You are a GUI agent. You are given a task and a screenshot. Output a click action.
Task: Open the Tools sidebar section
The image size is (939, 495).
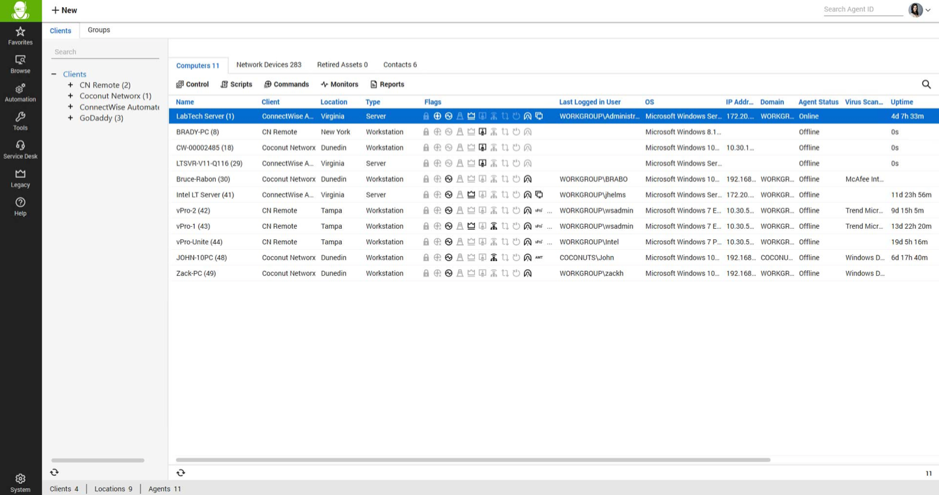click(20, 121)
